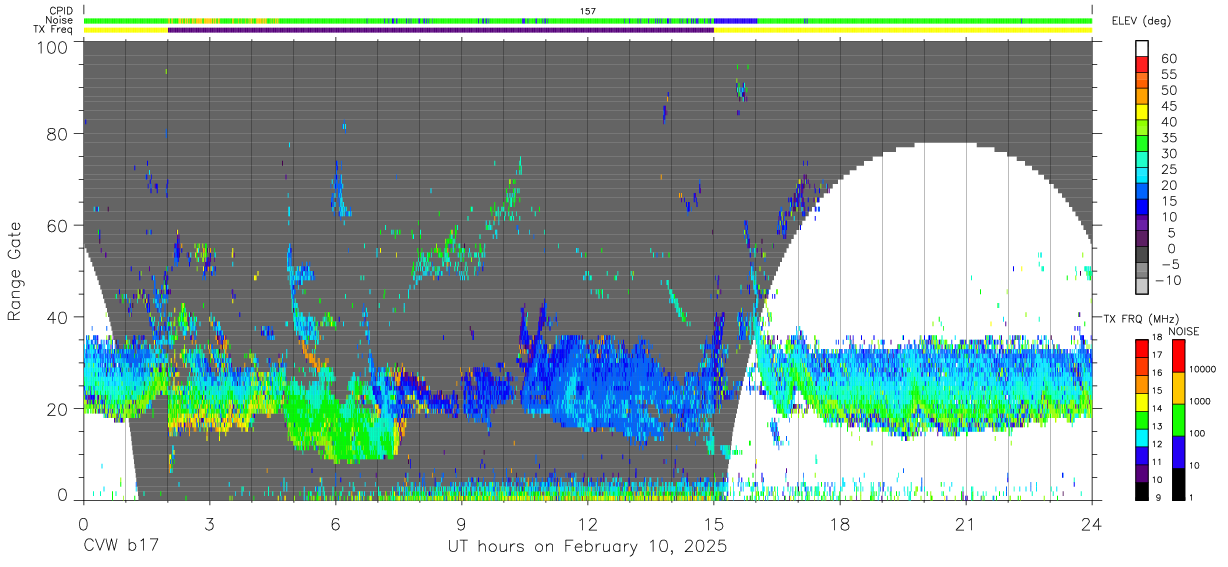Click the ELEV (deg) legend title

click(1141, 21)
